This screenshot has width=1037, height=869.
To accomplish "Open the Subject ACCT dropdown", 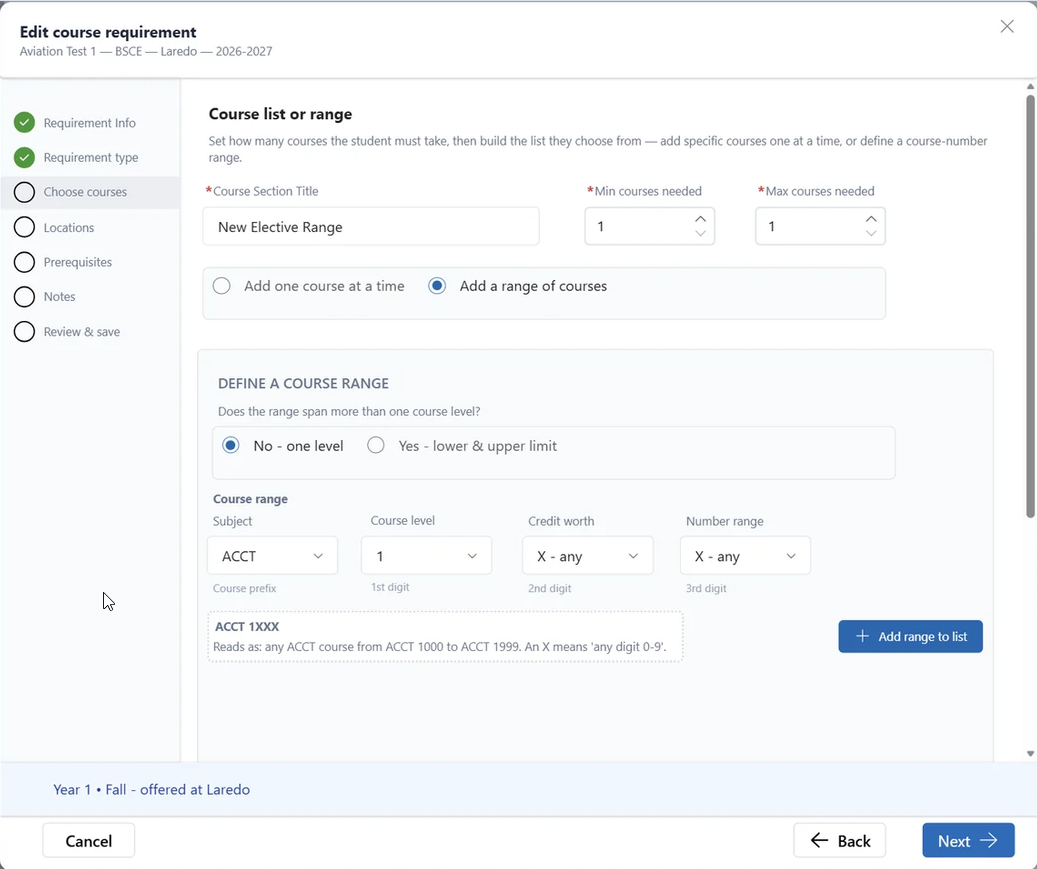I will [x=272, y=556].
